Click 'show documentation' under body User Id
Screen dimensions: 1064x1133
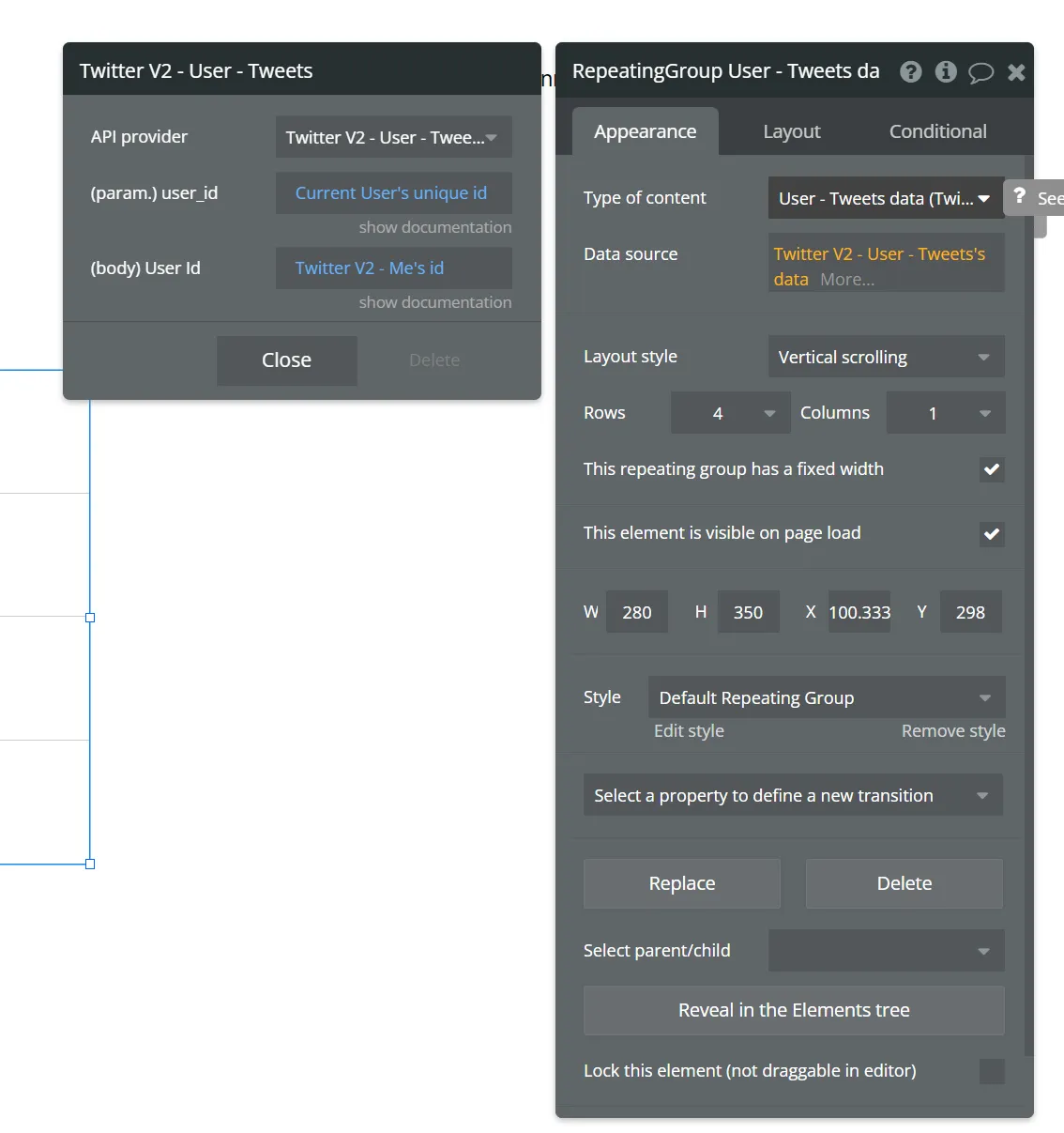[x=435, y=302]
